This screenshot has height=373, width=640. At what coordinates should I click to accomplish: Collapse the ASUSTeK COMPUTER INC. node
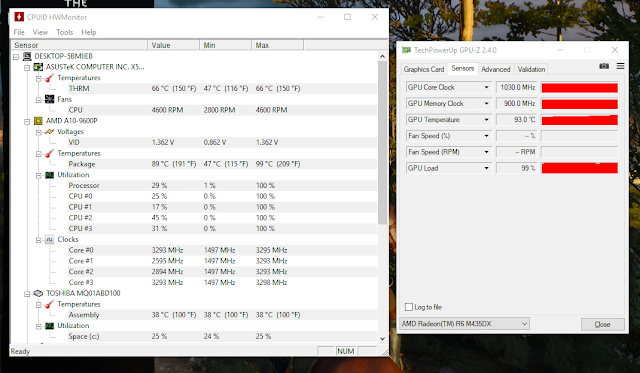(27, 67)
